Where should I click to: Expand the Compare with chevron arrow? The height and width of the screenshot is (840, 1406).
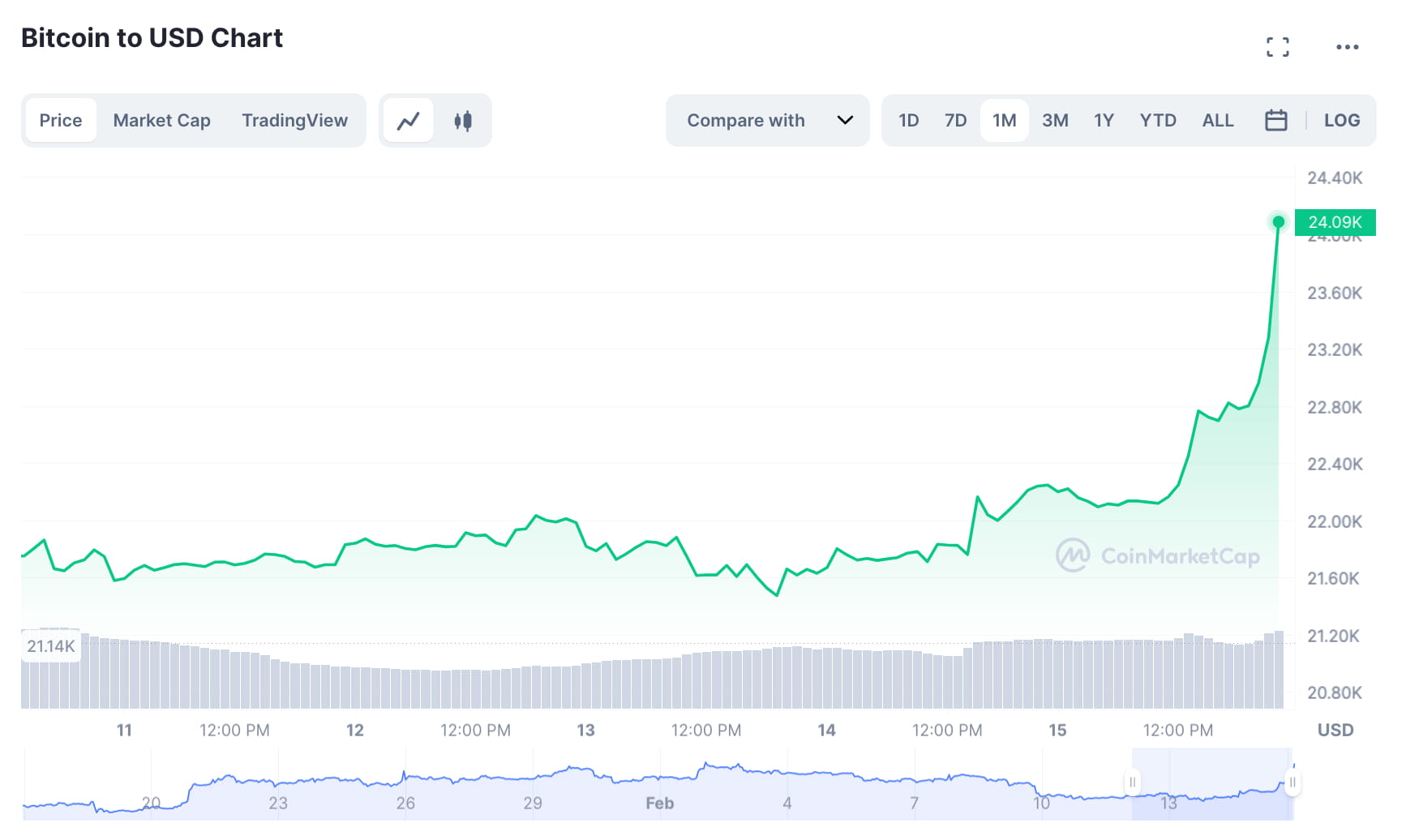pyautogui.click(x=846, y=120)
